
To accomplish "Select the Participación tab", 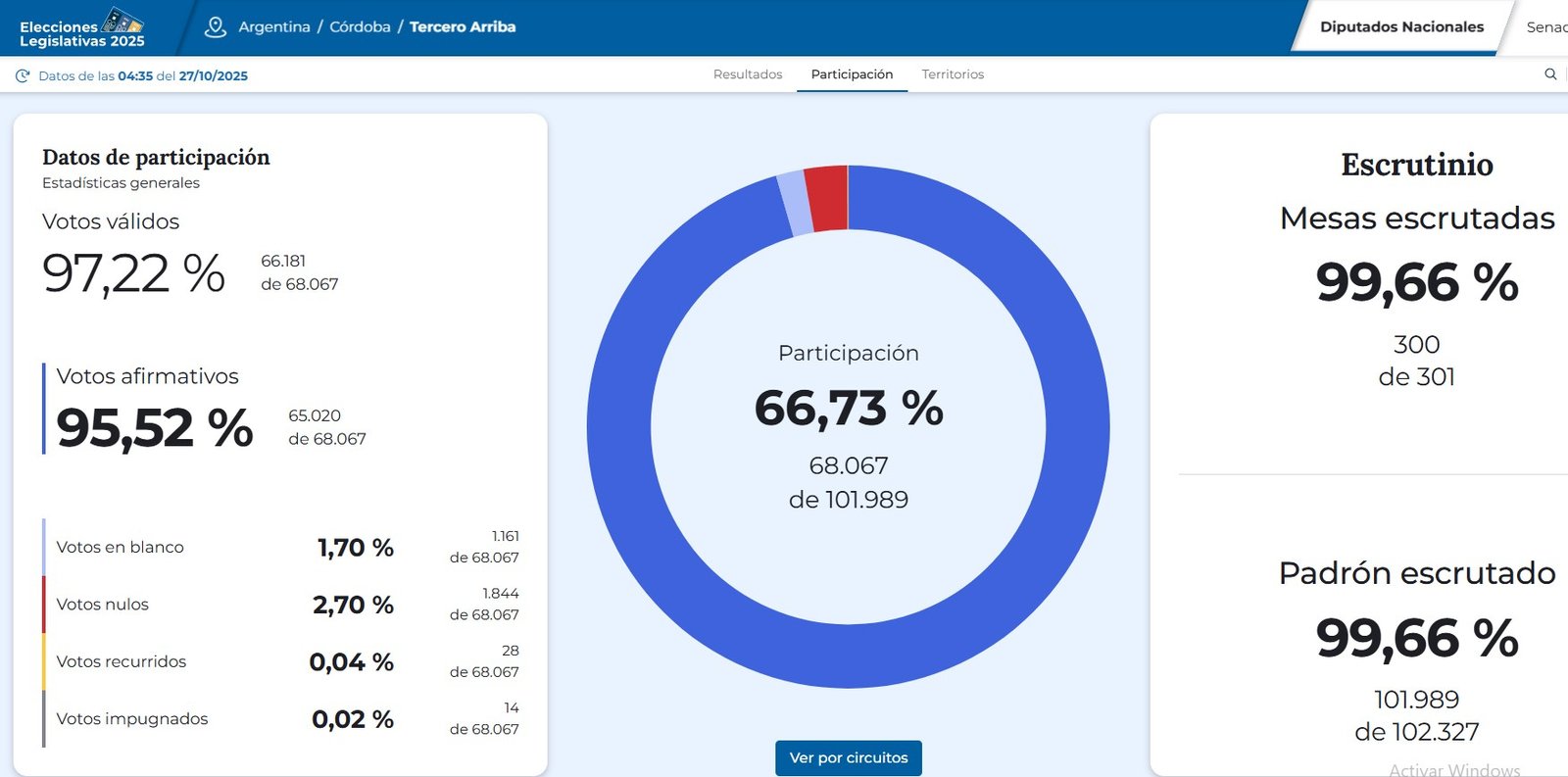I will [x=852, y=74].
